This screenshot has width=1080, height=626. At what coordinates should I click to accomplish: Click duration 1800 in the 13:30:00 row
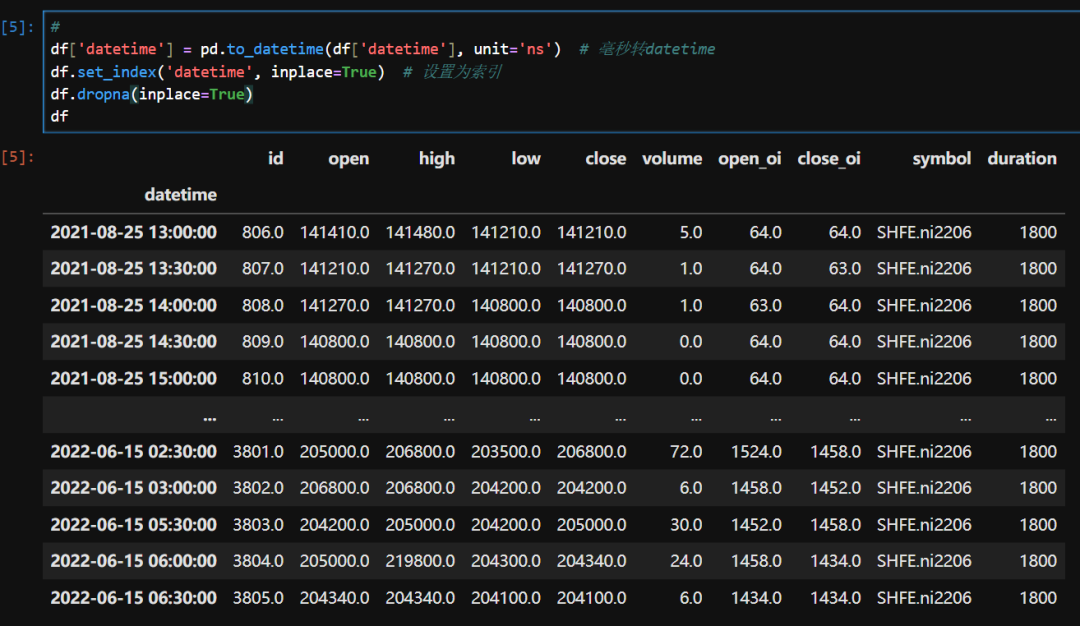[1038, 269]
